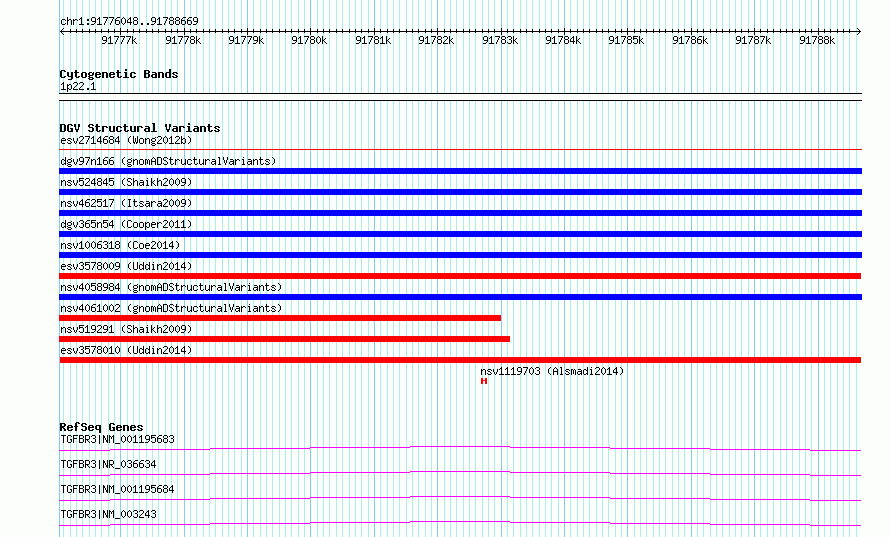
Task: Click the blue bar under dgv97n166
Action: 460,171
